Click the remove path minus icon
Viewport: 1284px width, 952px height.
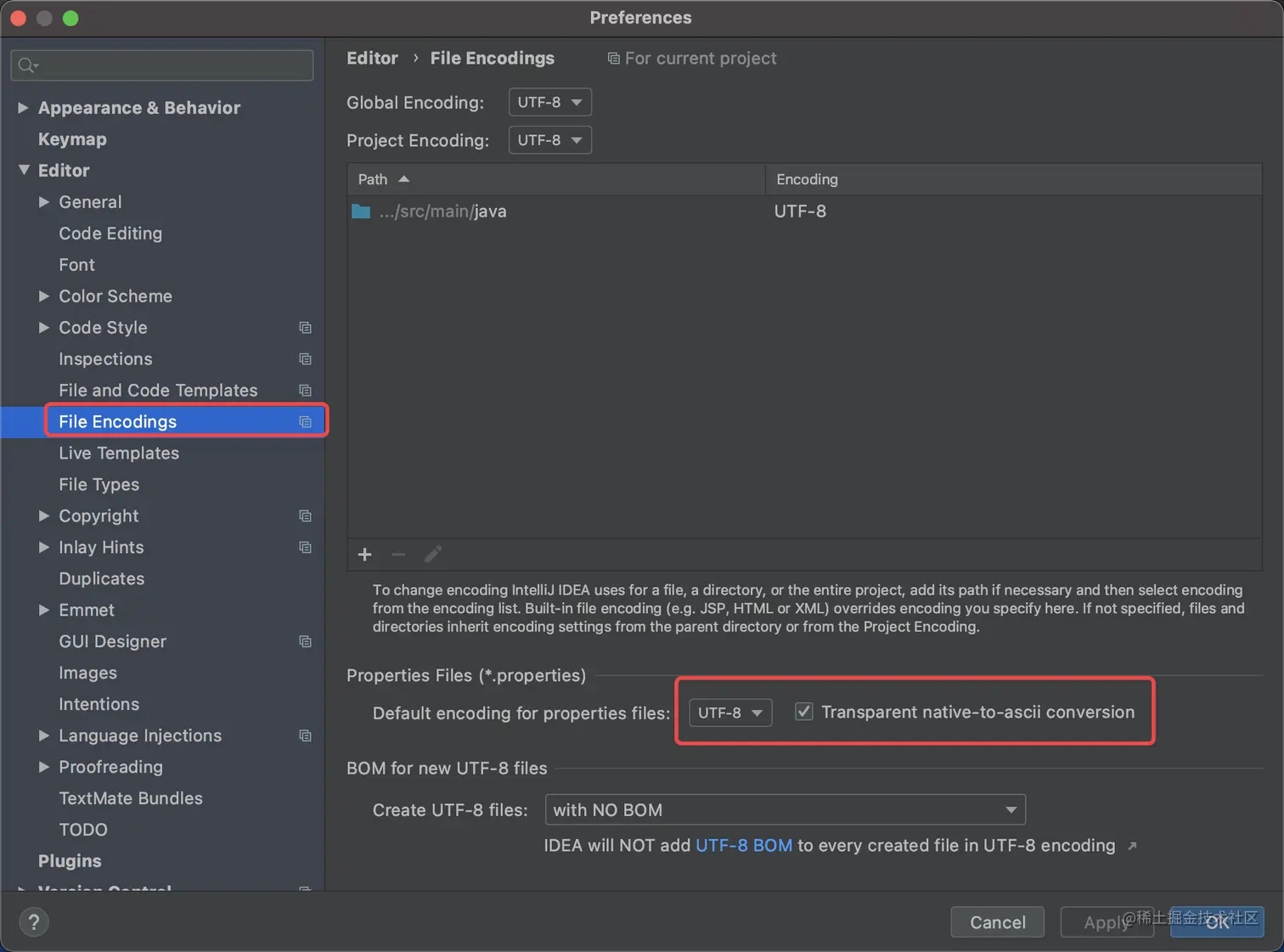tap(398, 555)
